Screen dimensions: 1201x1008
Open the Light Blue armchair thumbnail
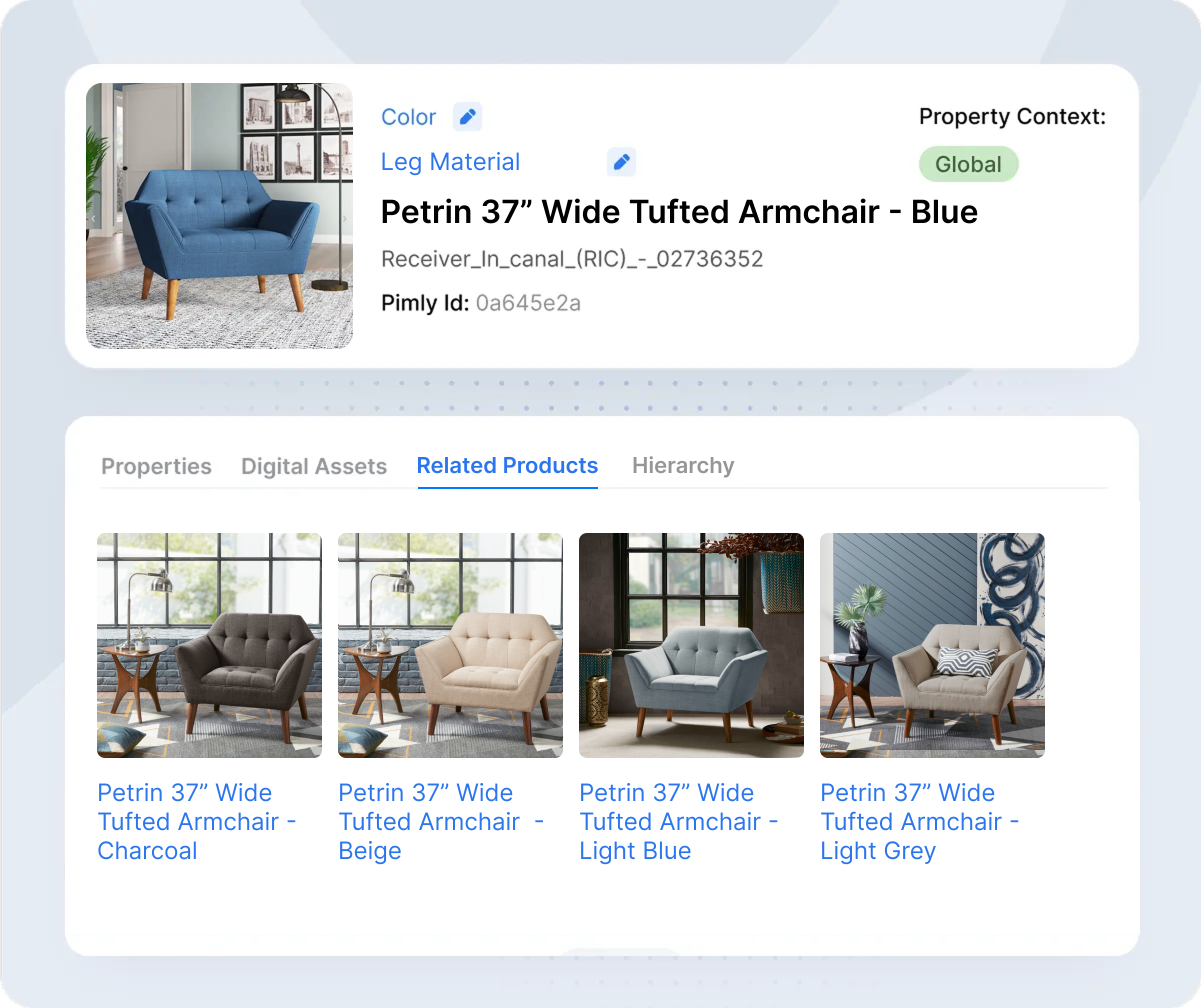pyautogui.click(x=691, y=645)
